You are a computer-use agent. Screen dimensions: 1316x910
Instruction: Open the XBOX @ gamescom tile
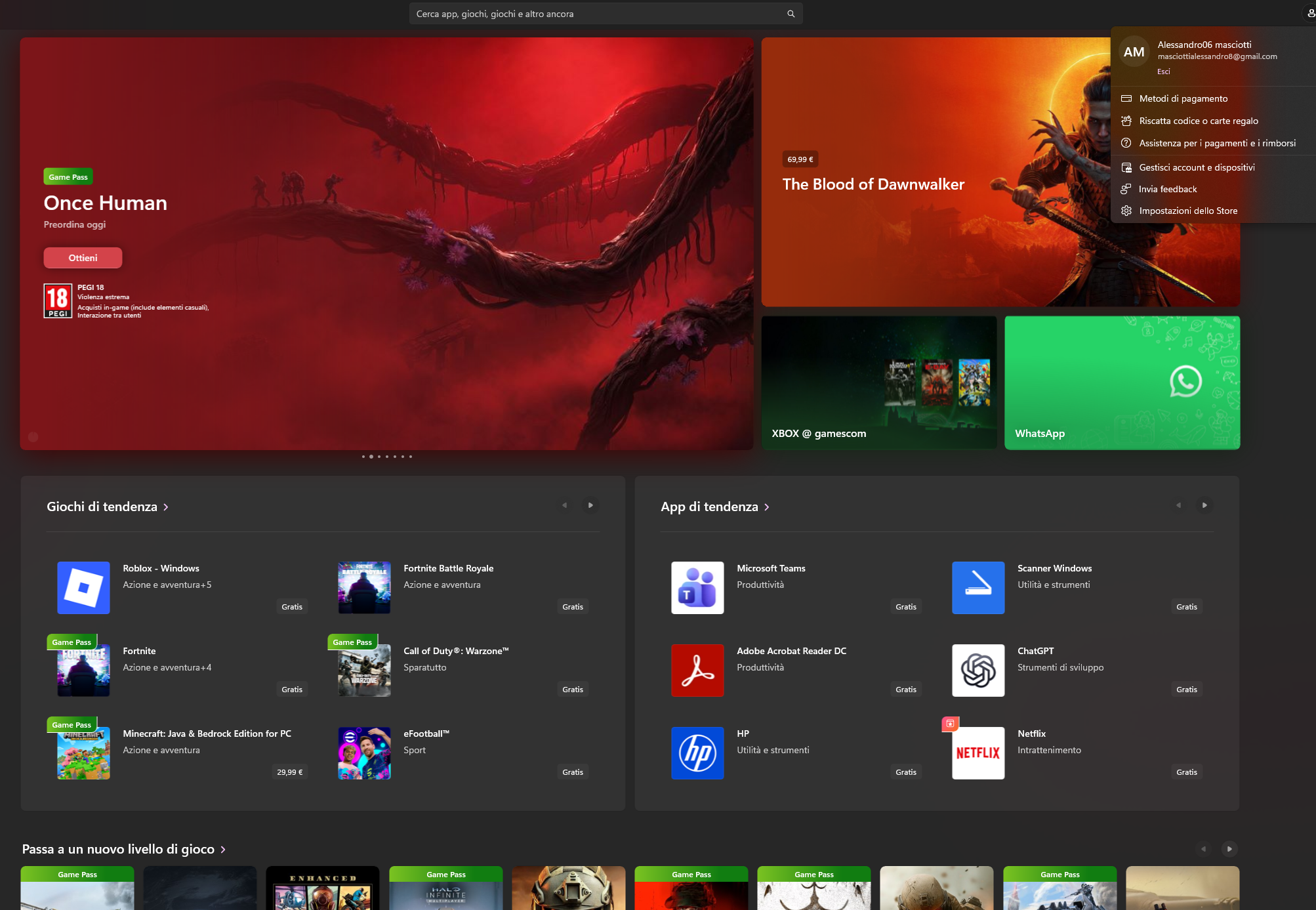pos(879,383)
